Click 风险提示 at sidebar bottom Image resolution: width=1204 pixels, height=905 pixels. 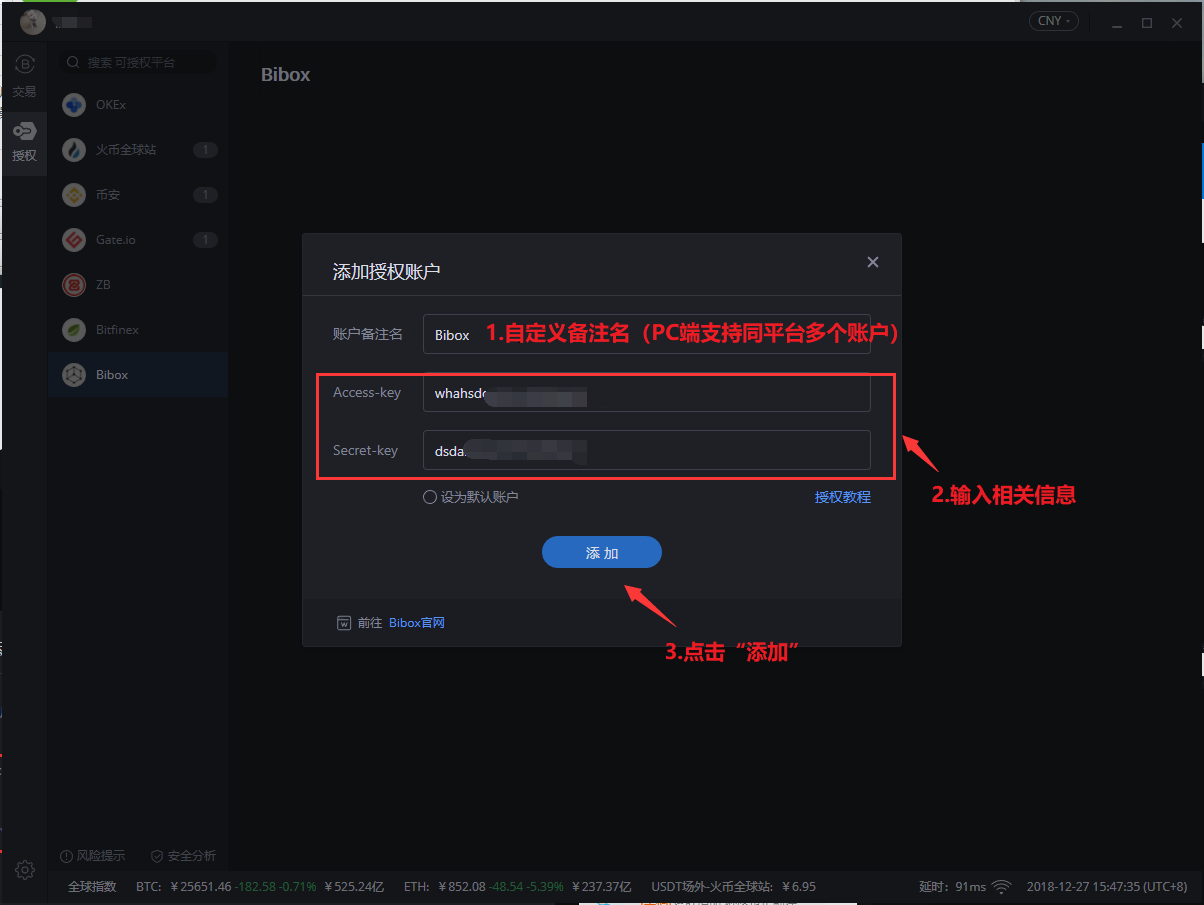93,856
